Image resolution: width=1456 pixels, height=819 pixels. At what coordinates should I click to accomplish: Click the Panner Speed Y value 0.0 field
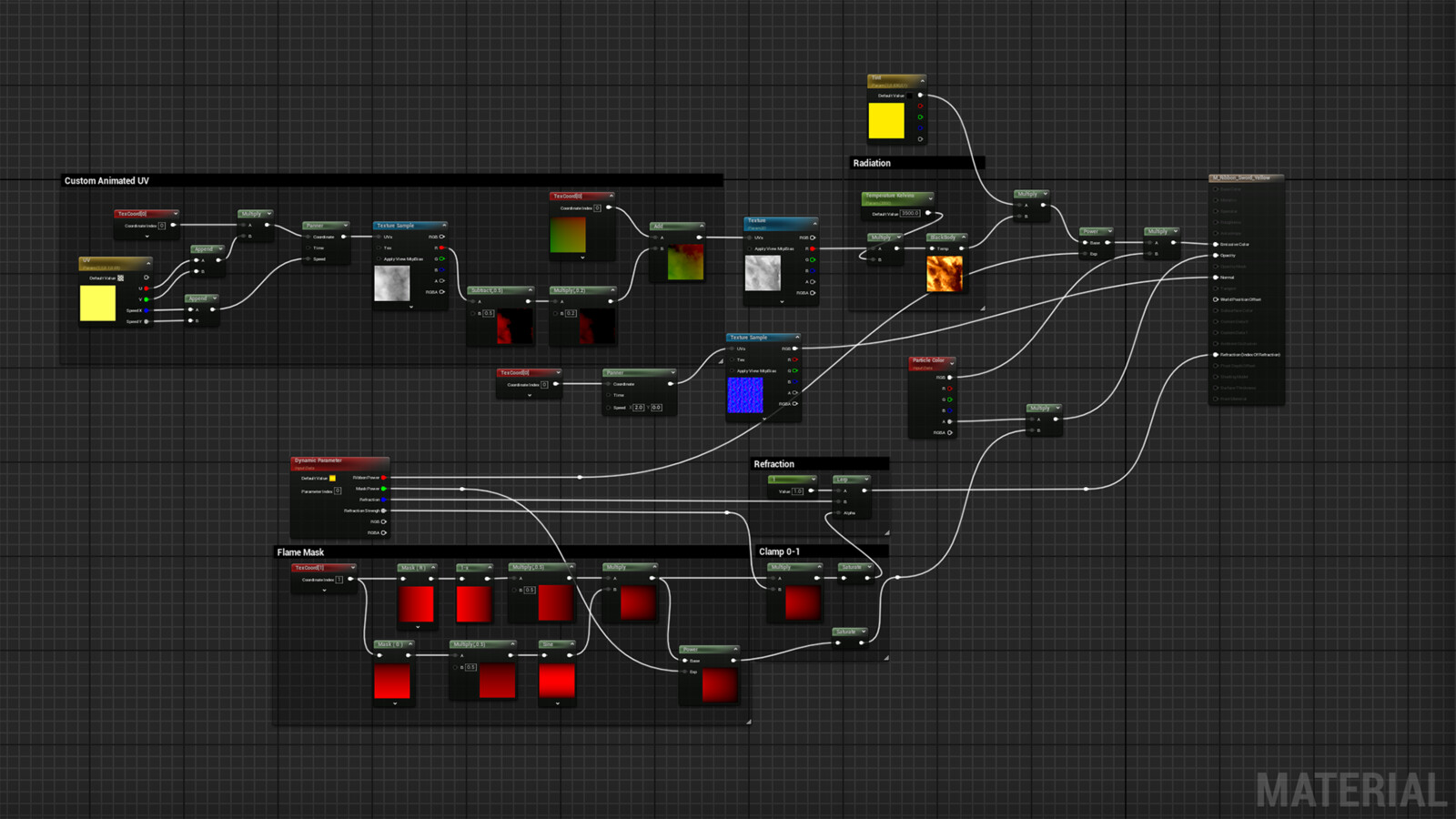(x=656, y=407)
